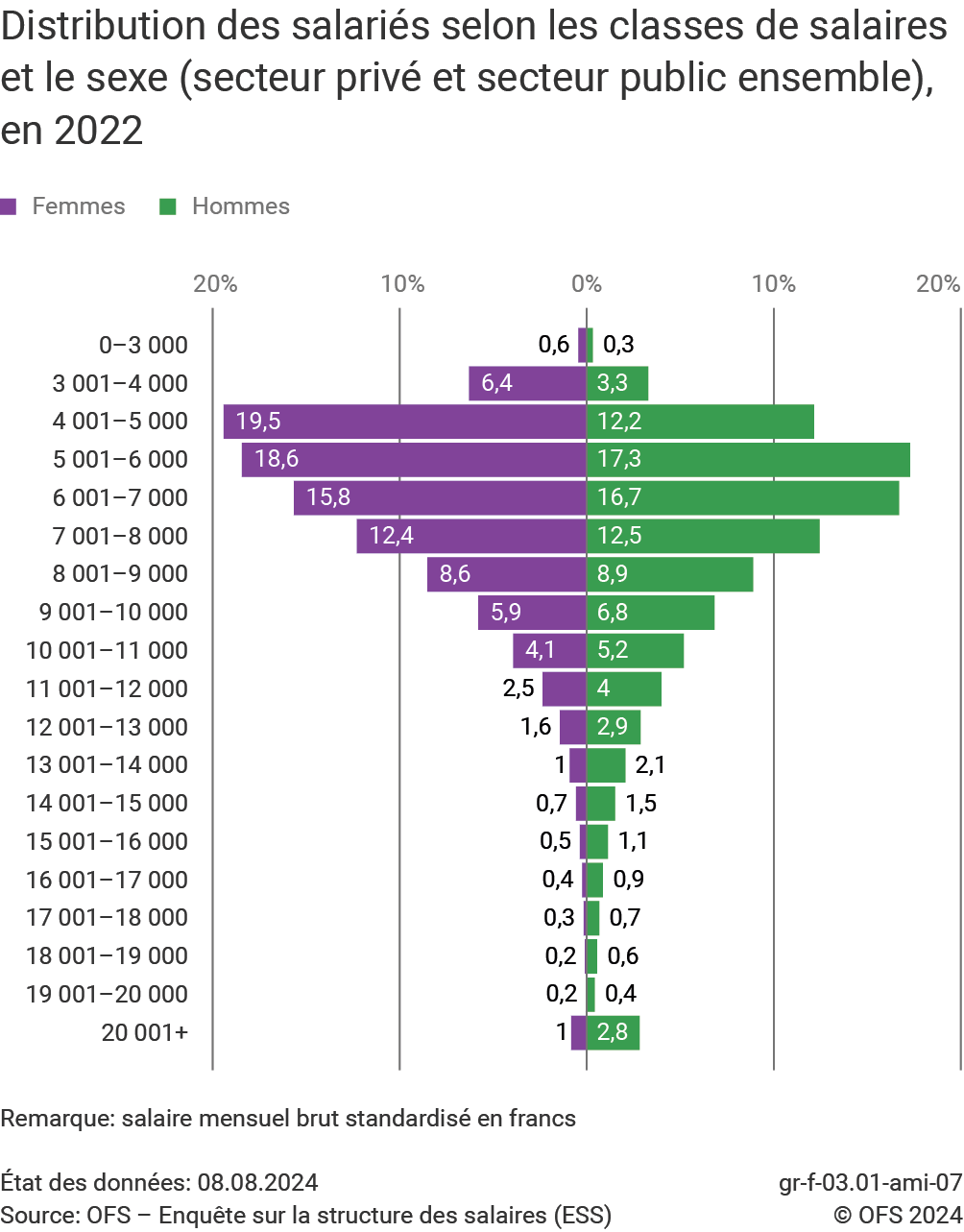Screen dimensions: 964x1232
Task: Open the OFS Enquête sur la structure source
Action: (305, 1215)
